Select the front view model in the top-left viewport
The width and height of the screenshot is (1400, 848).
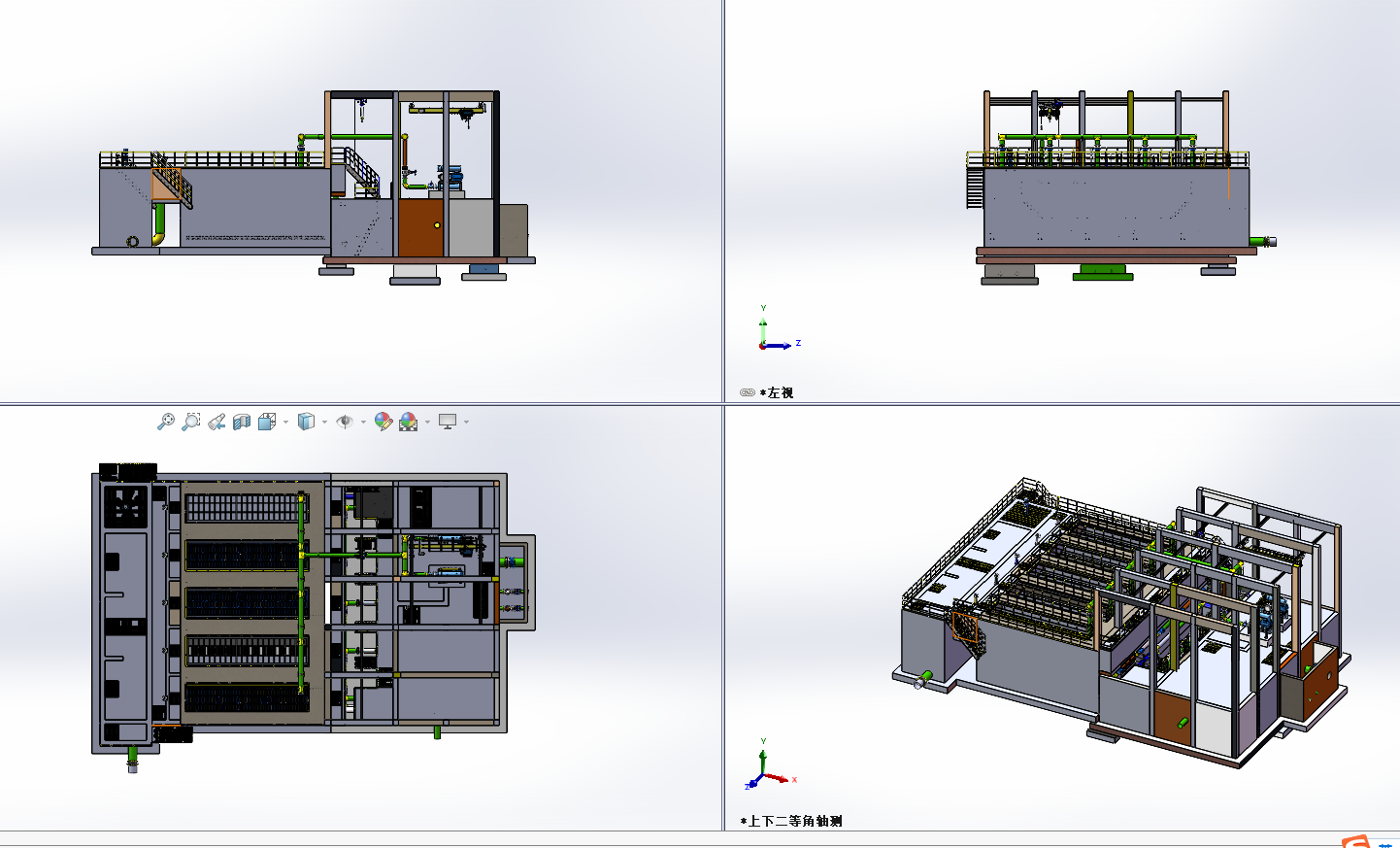[314, 187]
